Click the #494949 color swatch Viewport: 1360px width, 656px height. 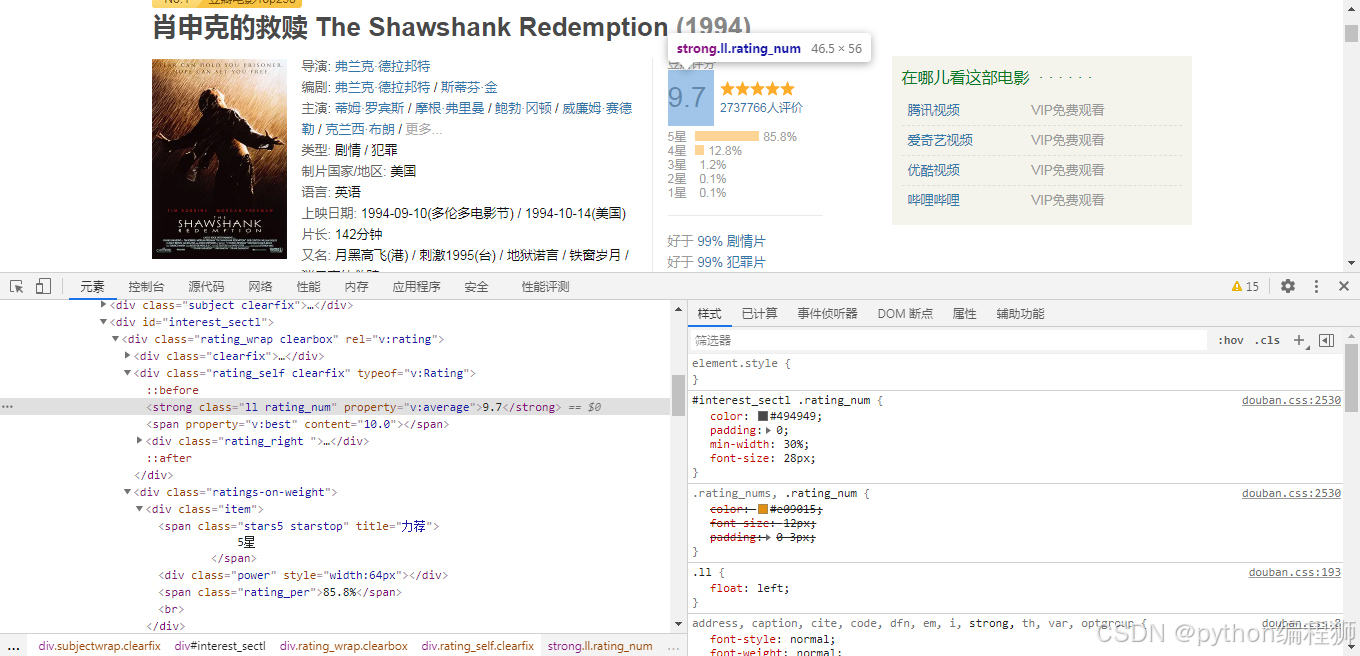(762, 416)
